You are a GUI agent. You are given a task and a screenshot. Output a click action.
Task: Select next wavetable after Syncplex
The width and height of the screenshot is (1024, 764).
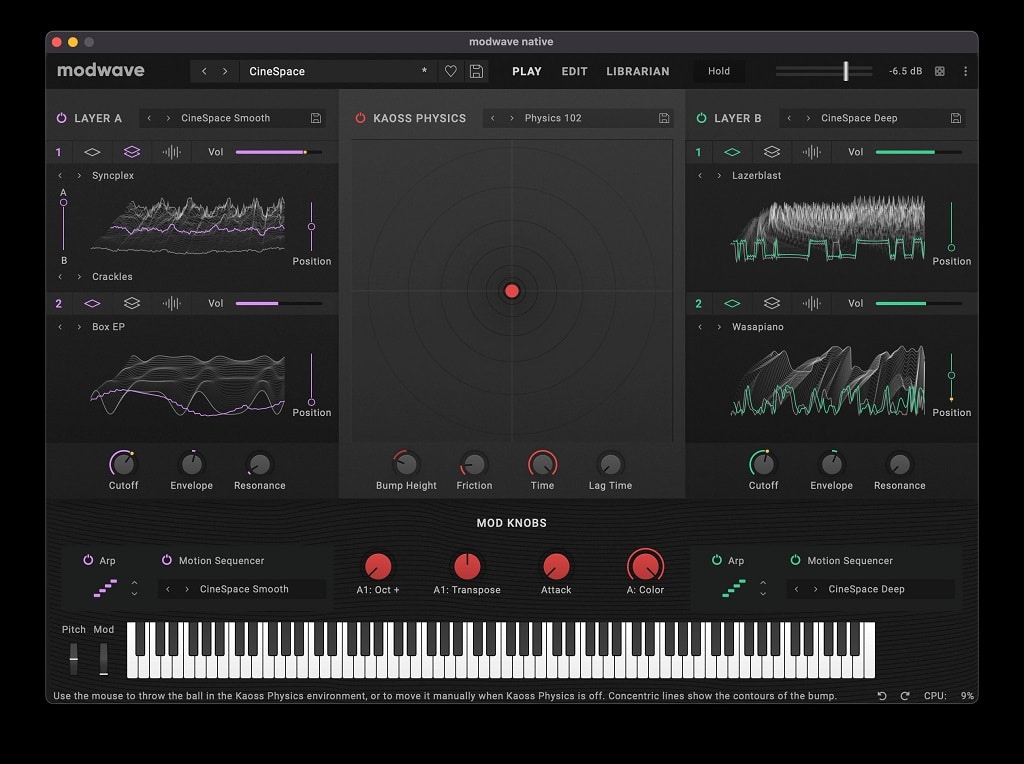[x=79, y=176]
